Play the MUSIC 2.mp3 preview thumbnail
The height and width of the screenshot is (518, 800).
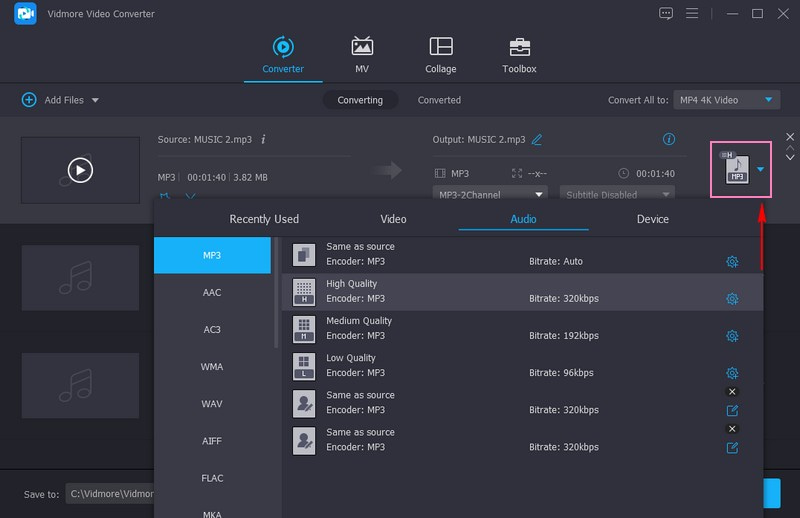click(80, 170)
